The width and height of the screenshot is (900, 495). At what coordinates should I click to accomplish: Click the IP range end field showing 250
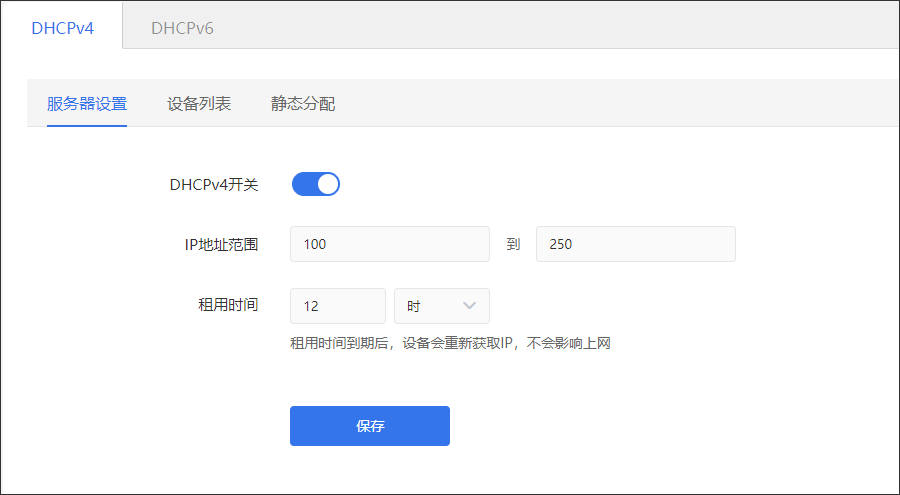coord(635,244)
